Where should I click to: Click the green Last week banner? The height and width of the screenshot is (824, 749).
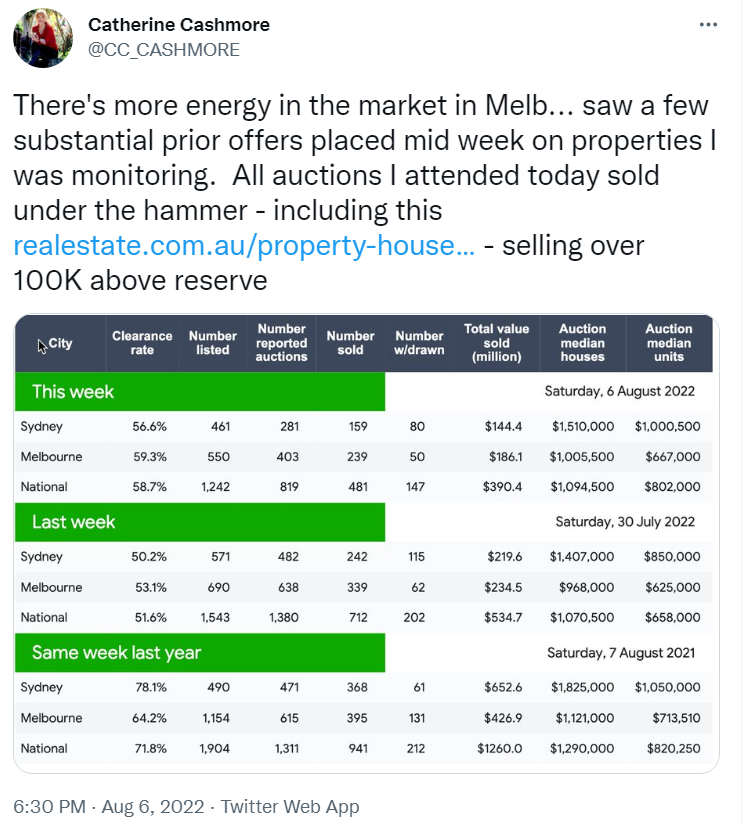[200, 522]
